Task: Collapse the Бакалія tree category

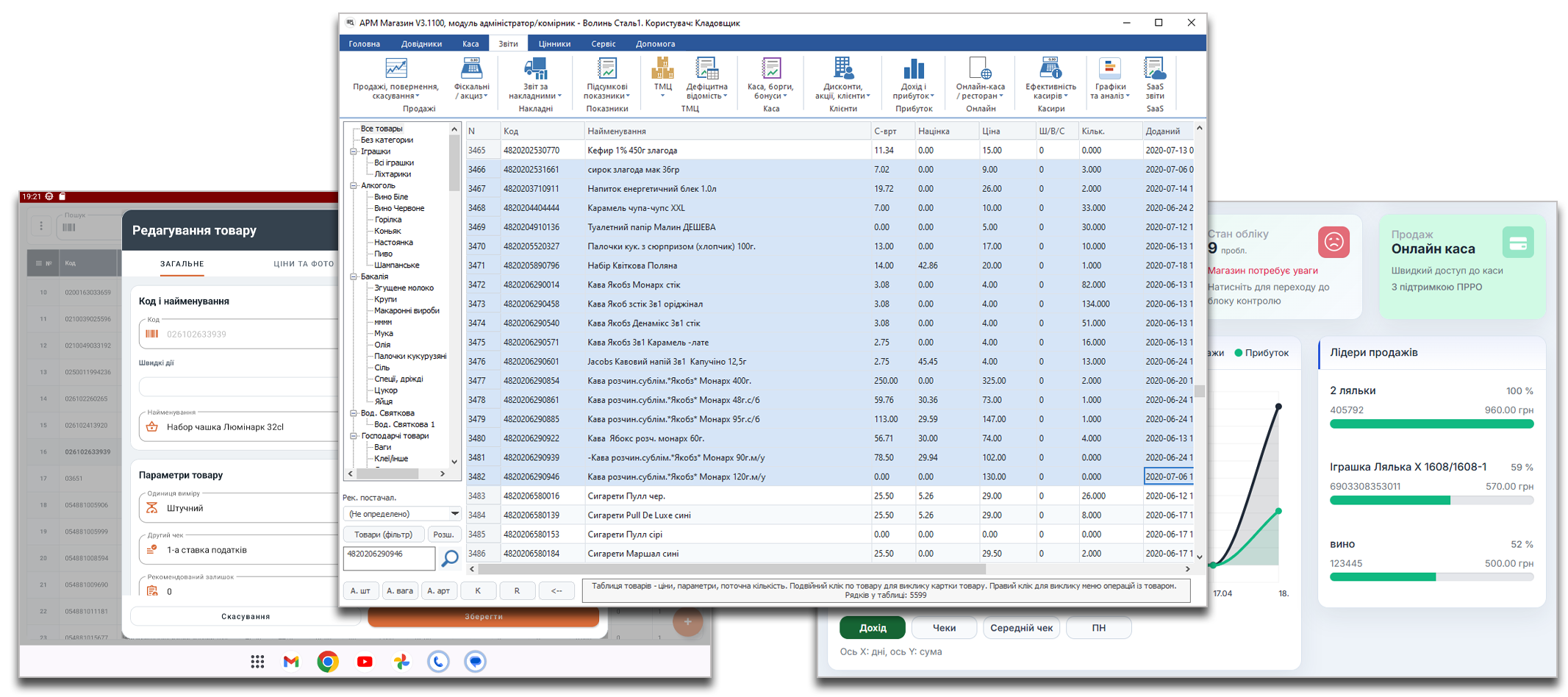Action: tap(354, 277)
